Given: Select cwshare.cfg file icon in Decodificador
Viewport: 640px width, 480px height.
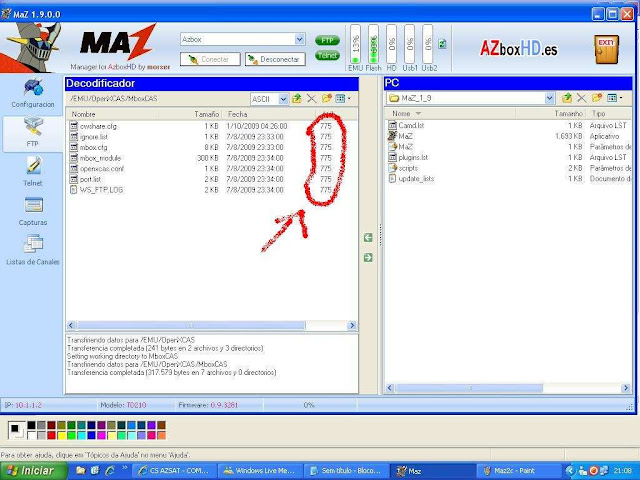Looking at the screenshot, I should pos(73,126).
